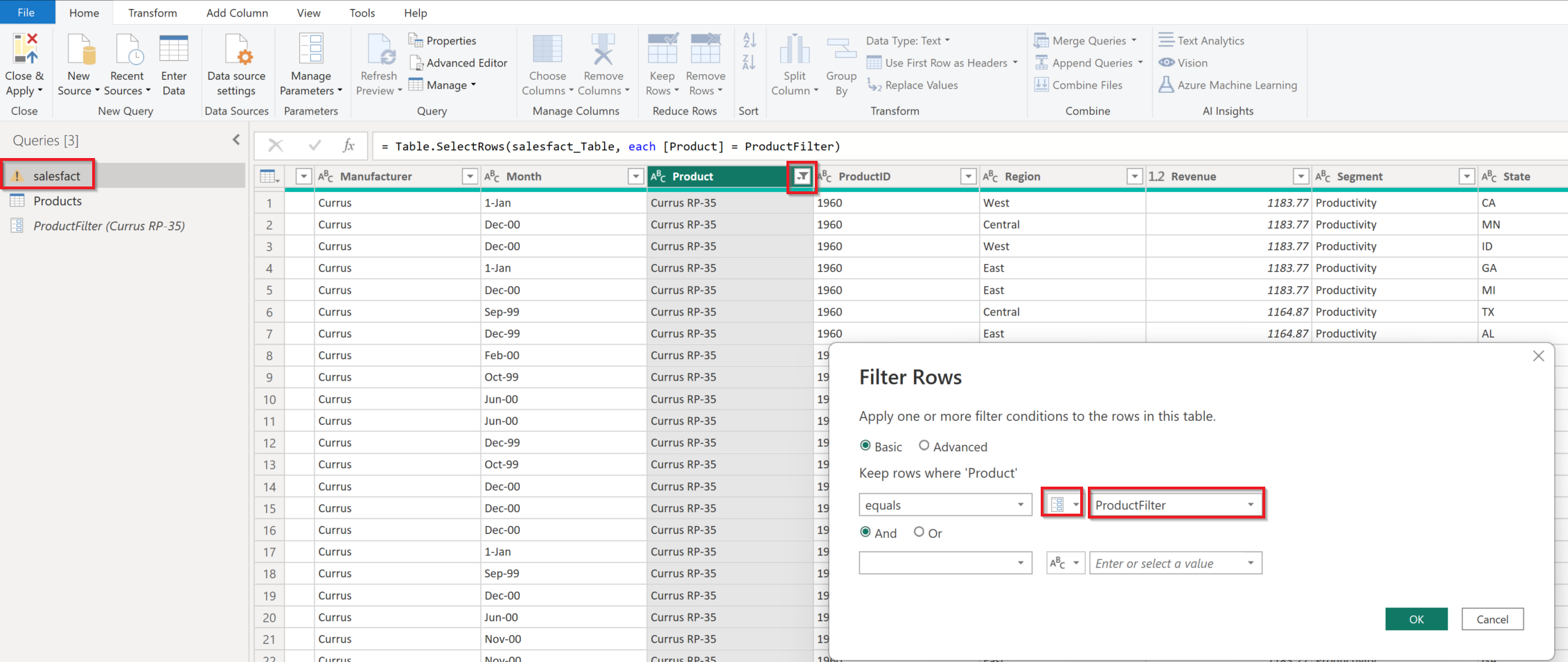Open the Advanced Editor
This screenshot has width=1568, height=662.
pyautogui.click(x=459, y=63)
